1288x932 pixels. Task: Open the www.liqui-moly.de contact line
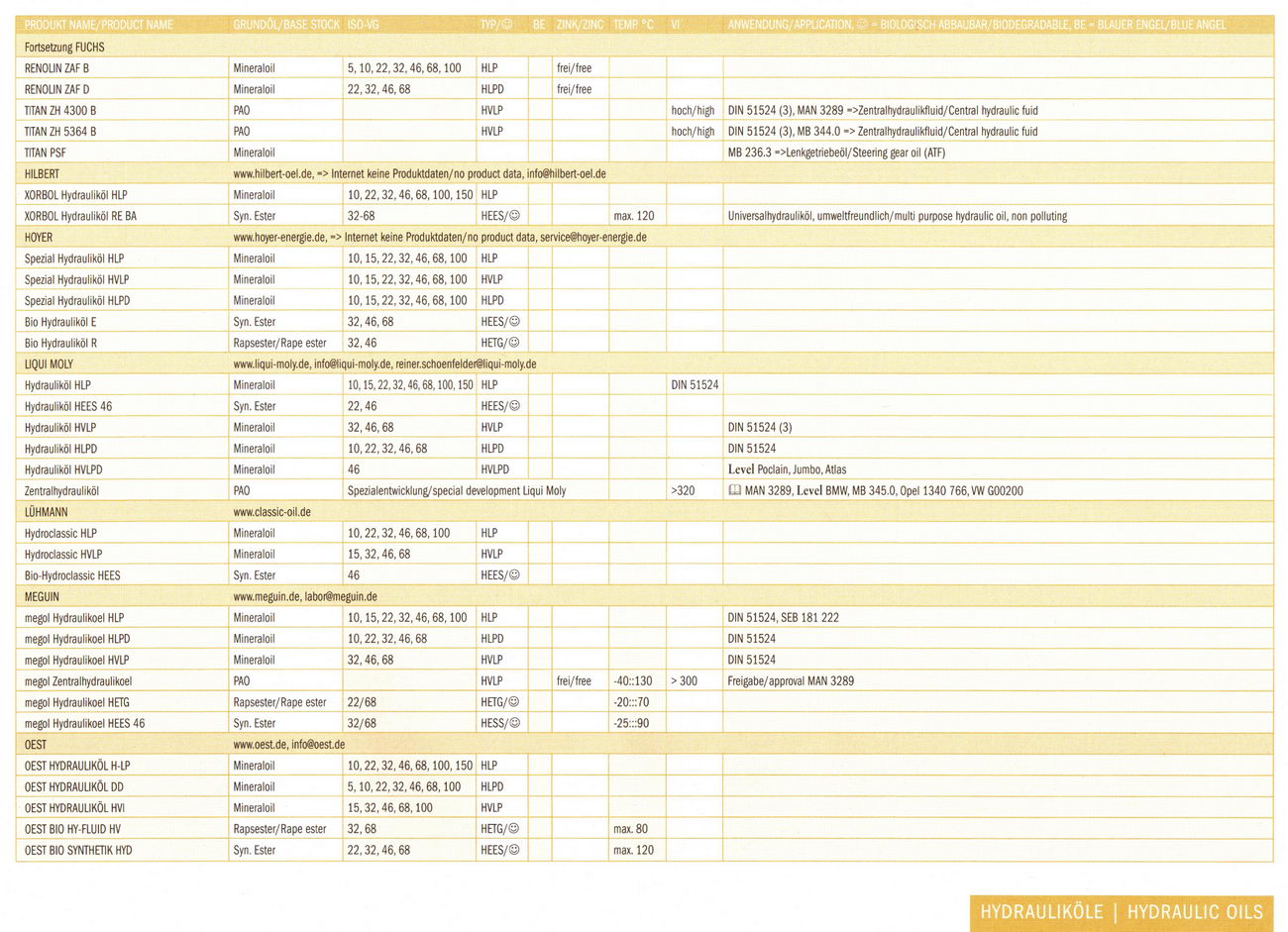click(384, 364)
